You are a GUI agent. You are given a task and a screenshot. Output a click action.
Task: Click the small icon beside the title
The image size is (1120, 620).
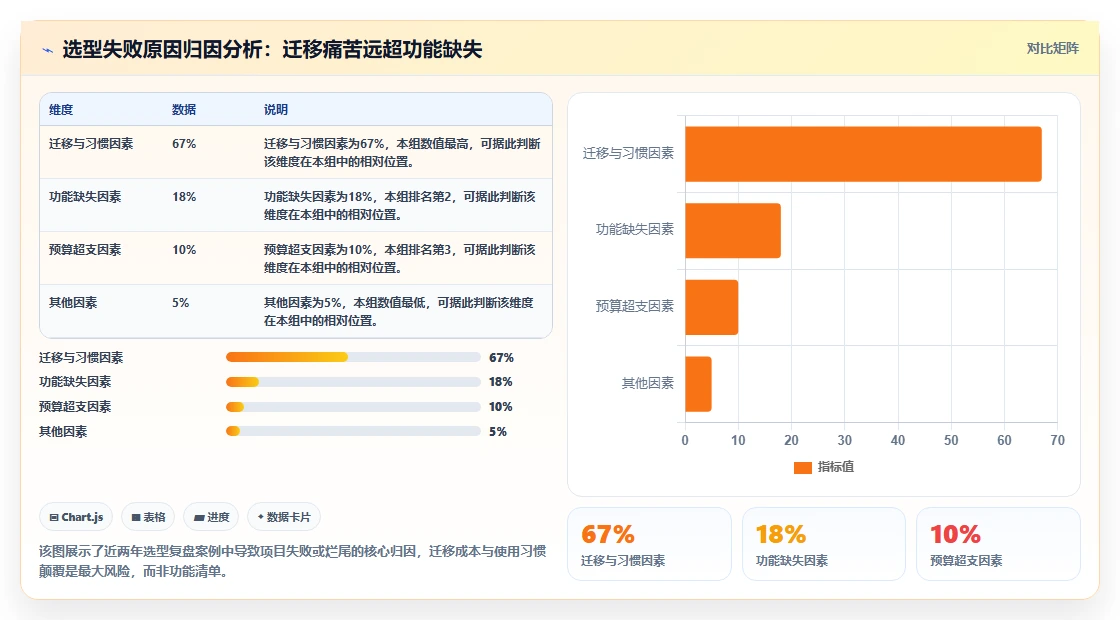click(x=48, y=50)
